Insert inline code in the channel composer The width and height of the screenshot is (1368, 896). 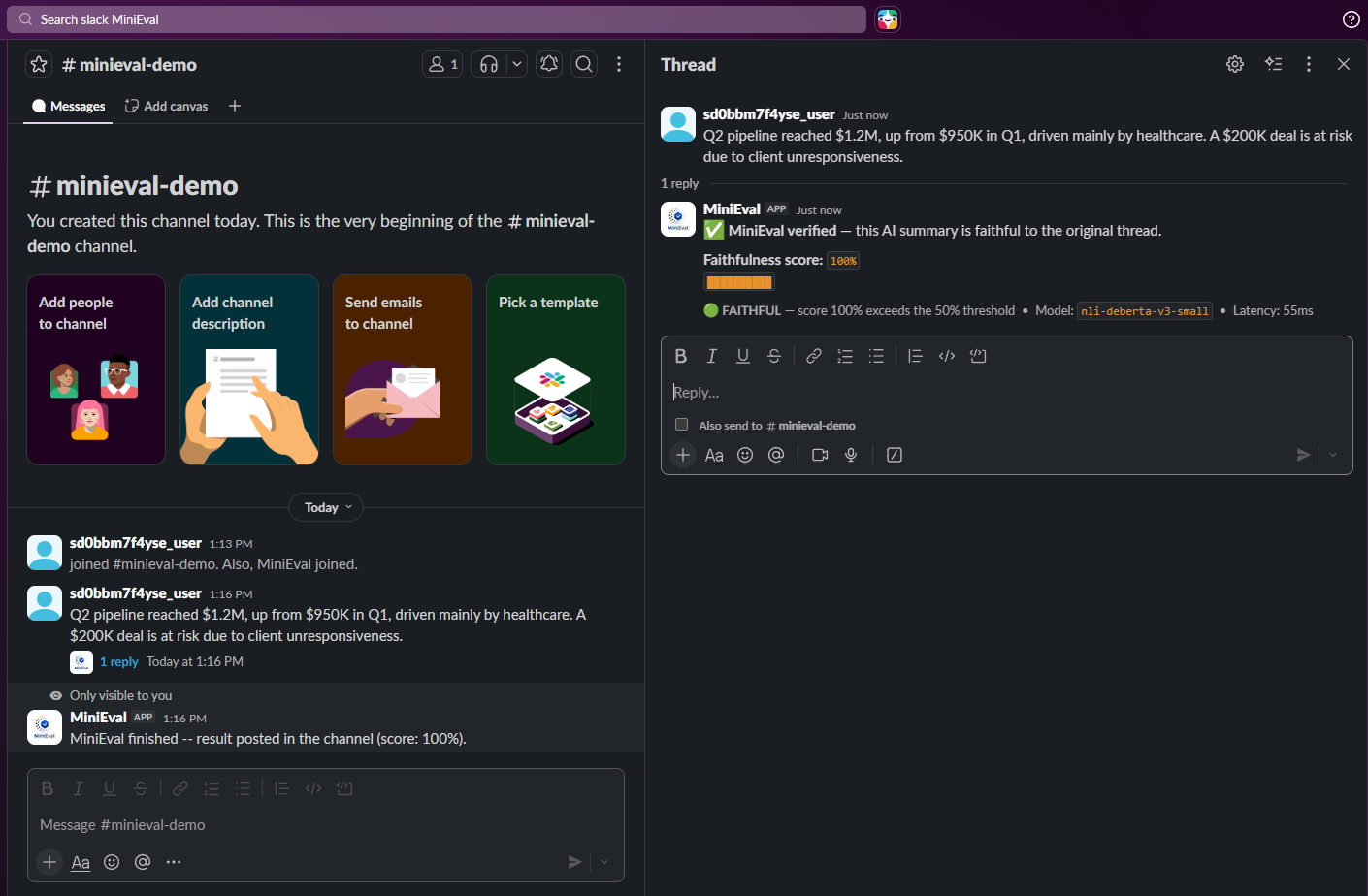(x=313, y=788)
